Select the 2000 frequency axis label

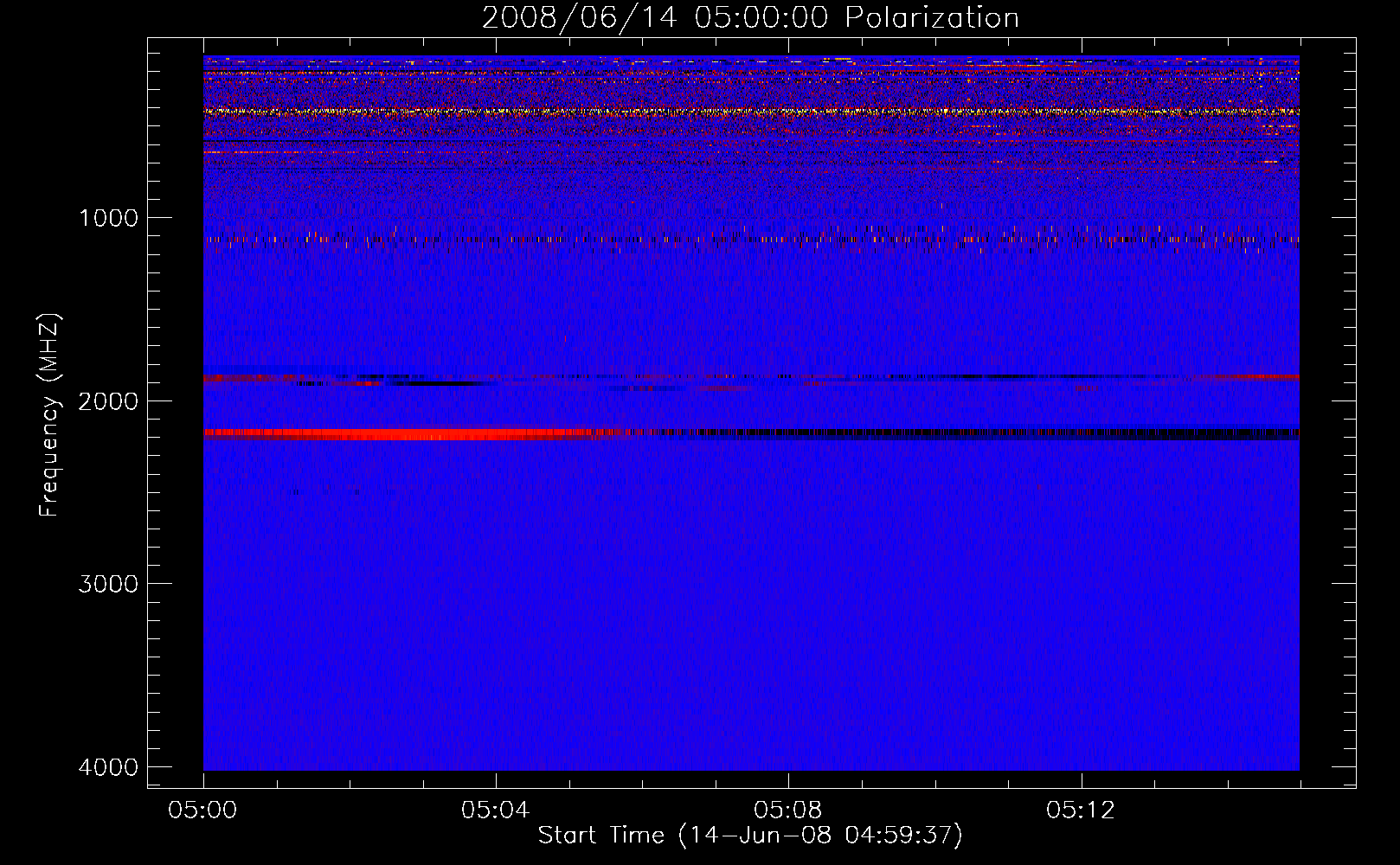point(108,401)
